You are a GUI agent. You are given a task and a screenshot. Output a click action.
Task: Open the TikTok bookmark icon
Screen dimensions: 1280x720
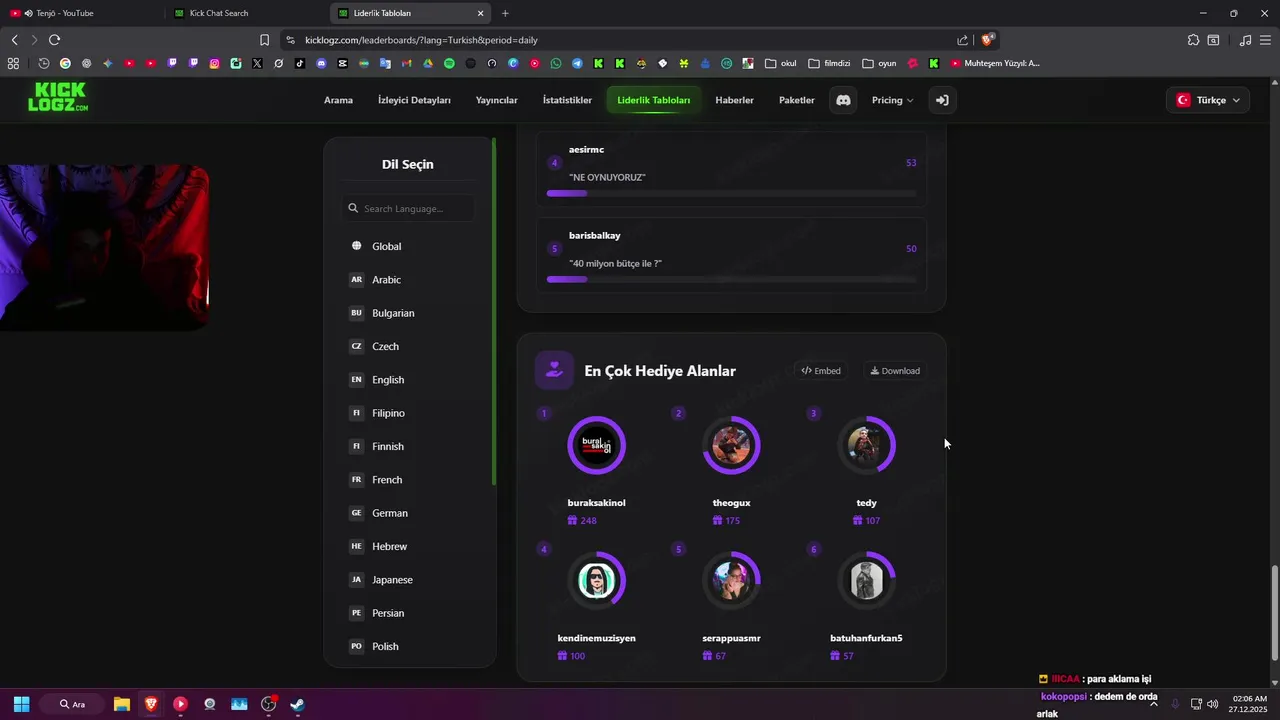click(300, 63)
